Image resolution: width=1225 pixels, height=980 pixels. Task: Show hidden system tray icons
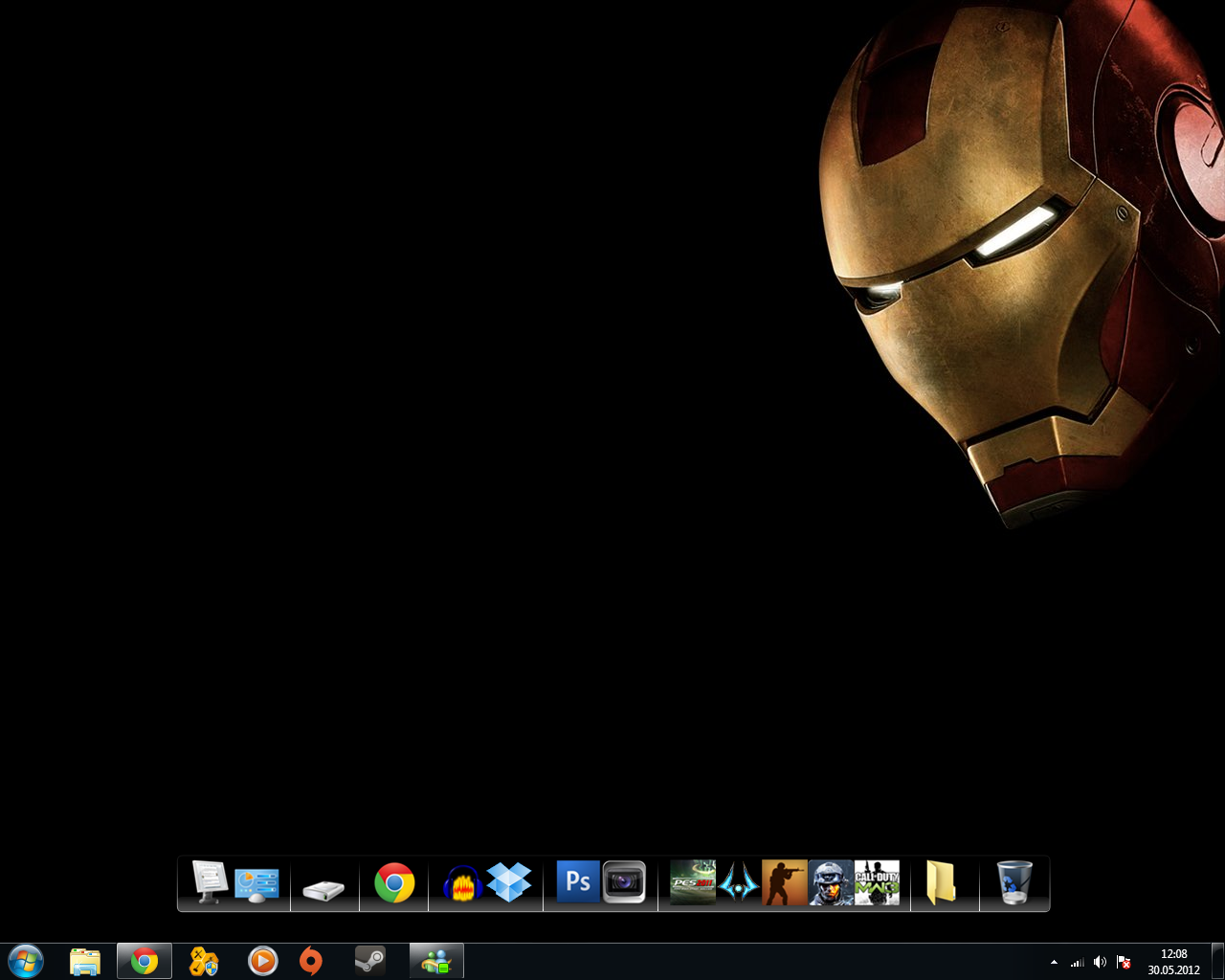point(1054,962)
